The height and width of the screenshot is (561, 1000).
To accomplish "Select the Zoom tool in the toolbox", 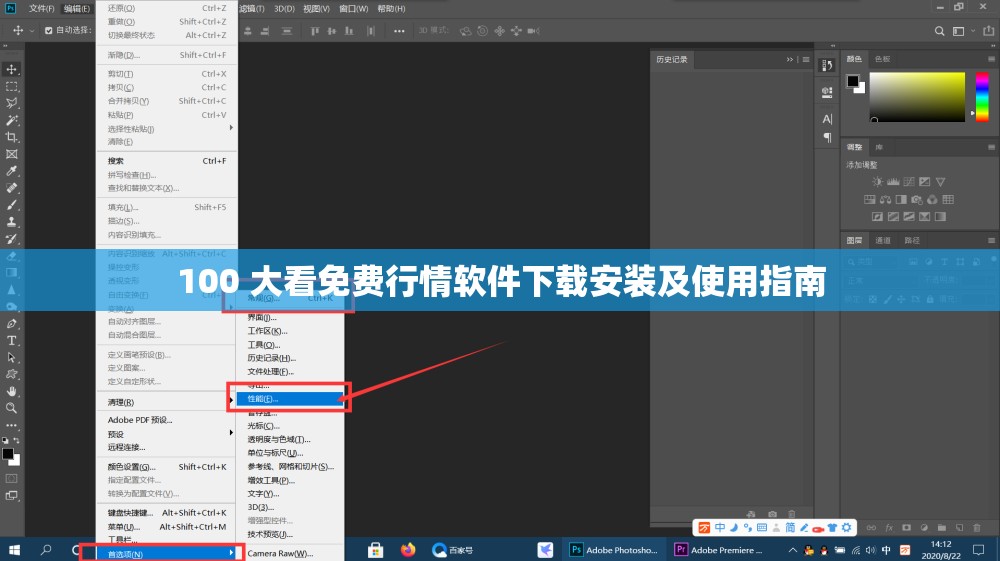I will click(x=11, y=408).
